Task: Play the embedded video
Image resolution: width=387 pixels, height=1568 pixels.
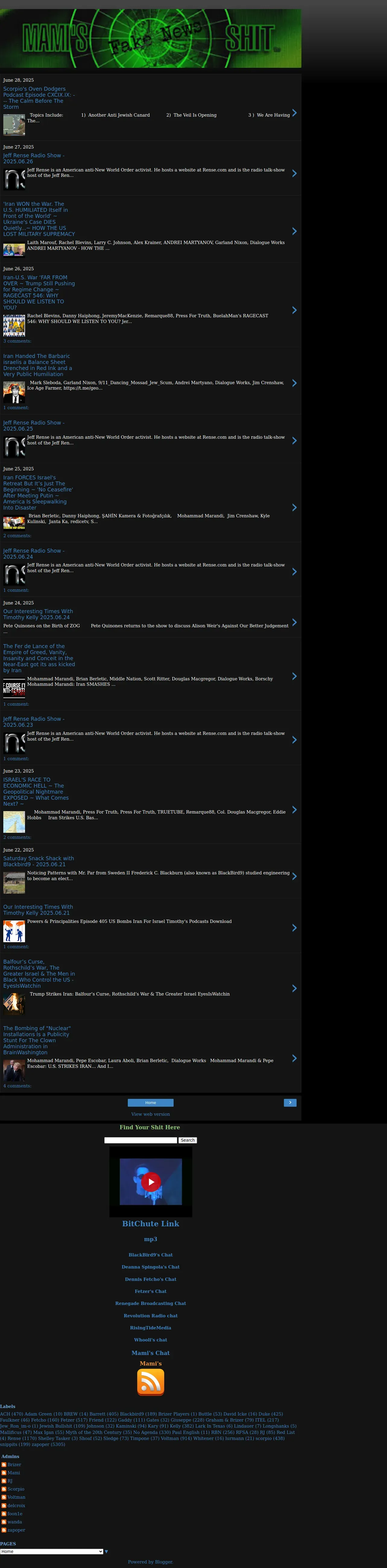Action: click(x=151, y=1181)
